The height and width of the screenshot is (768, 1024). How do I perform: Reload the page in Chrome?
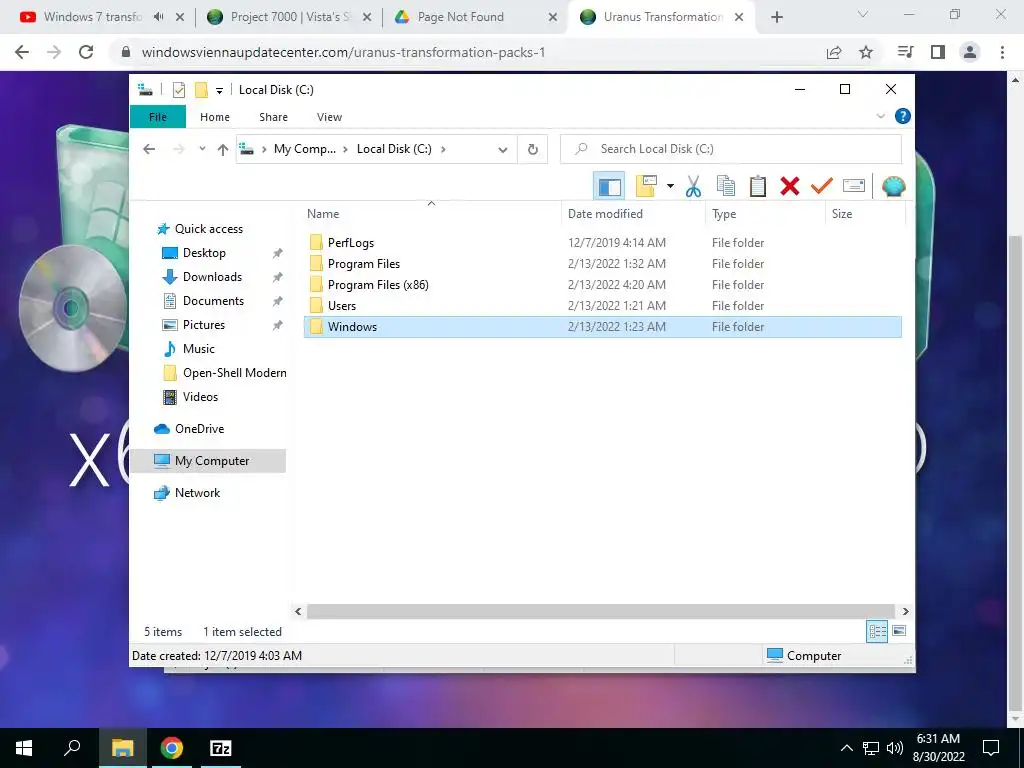(x=86, y=52)
